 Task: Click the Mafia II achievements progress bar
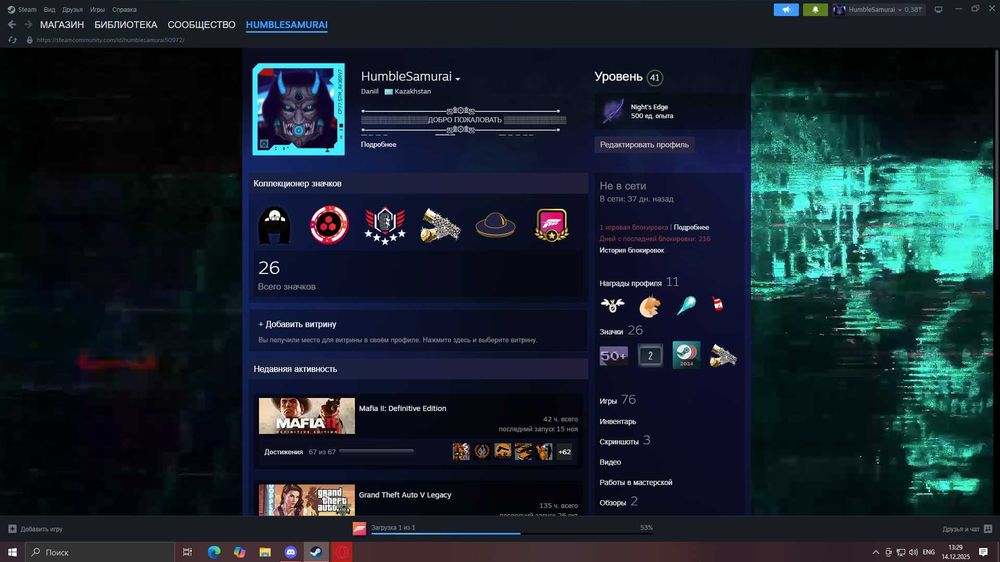[x=376, y=451]
